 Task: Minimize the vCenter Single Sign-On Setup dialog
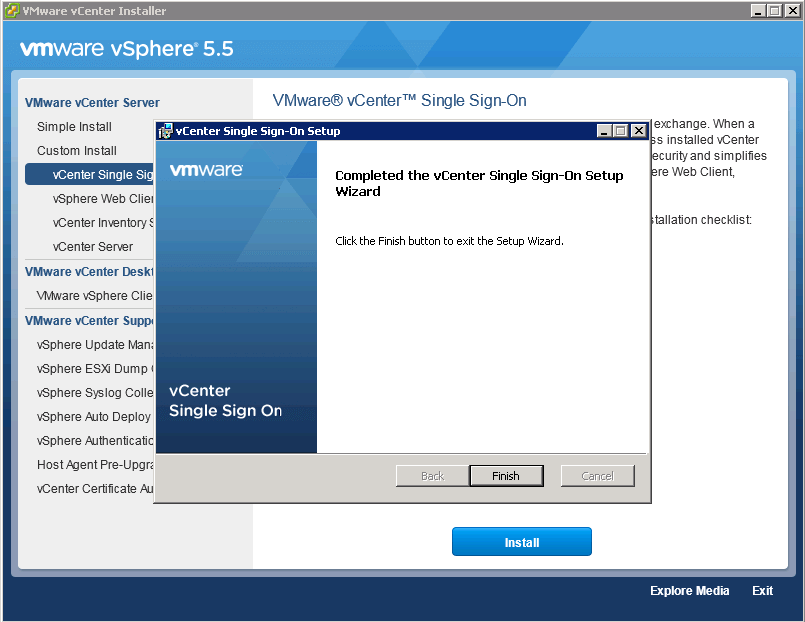click(604, 131)
